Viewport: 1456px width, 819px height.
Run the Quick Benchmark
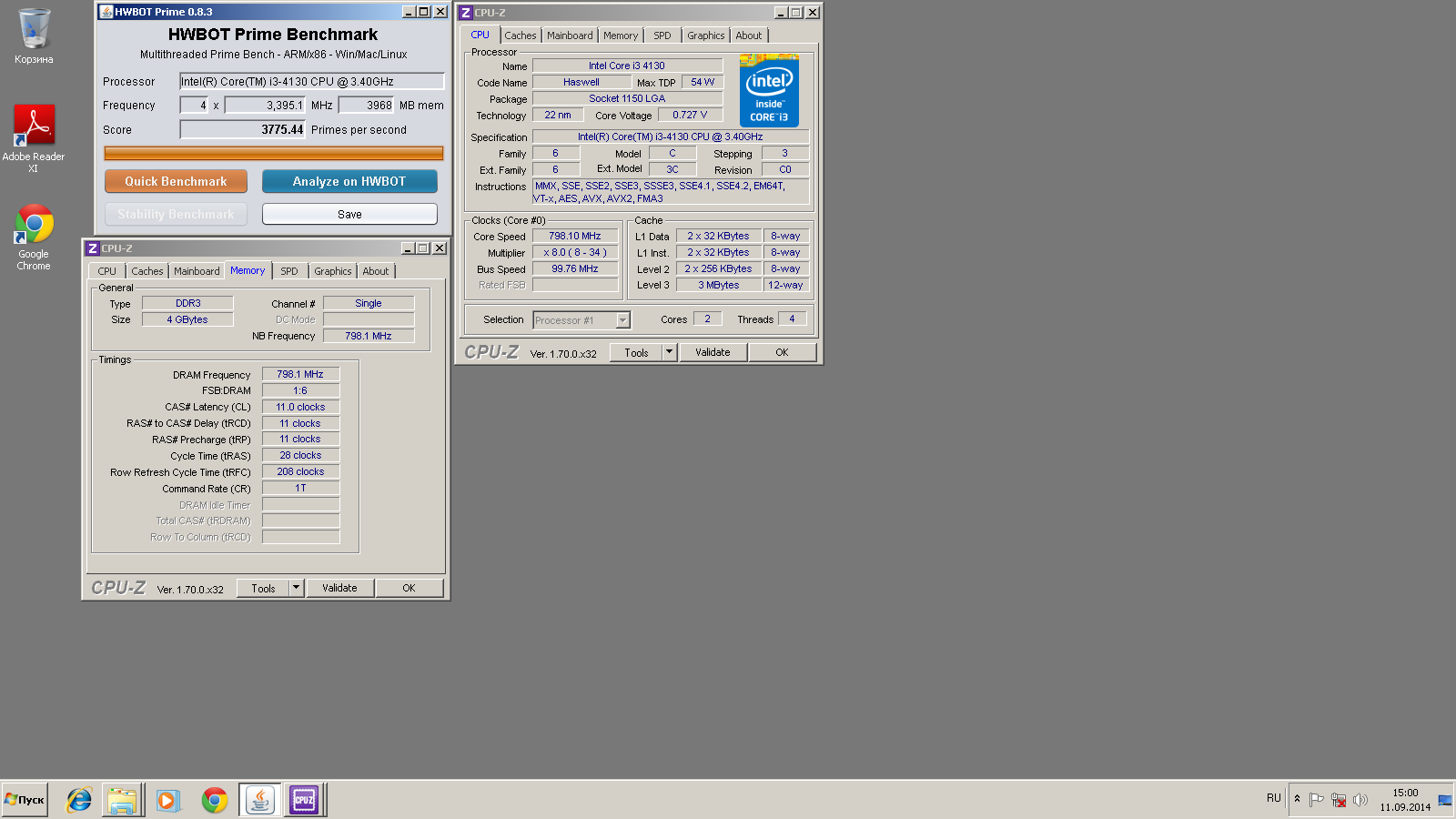click(x=176, y=181)
